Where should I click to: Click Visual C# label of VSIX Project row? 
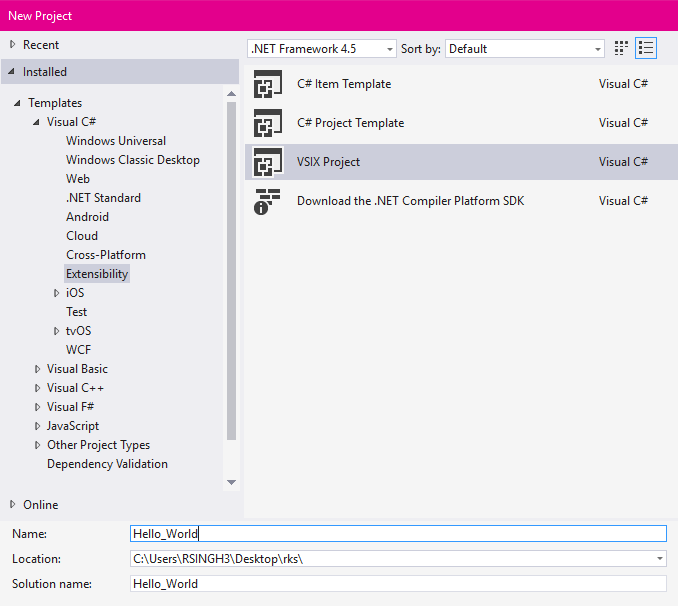coord(623,162)
